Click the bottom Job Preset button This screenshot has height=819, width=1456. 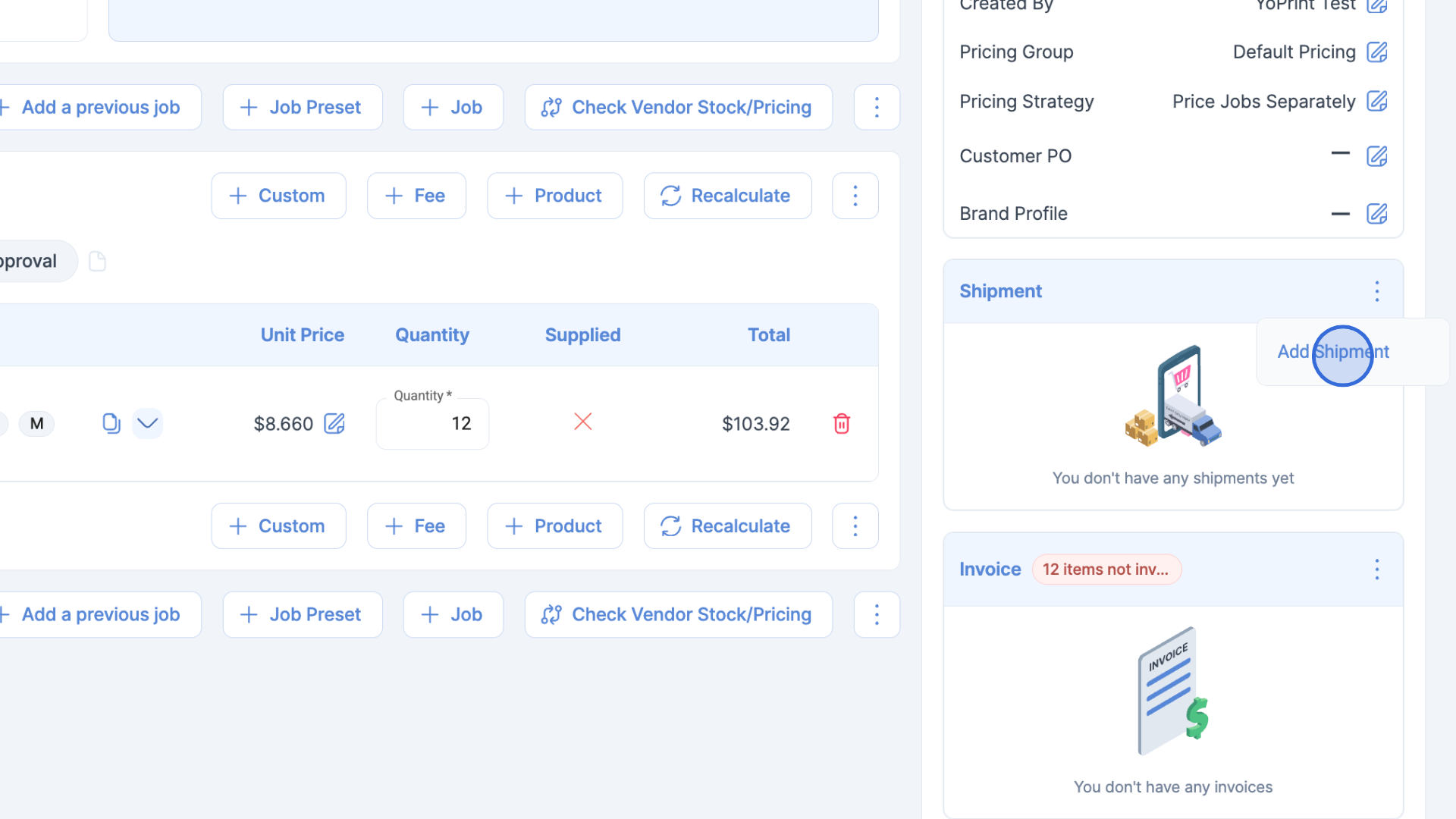pos(302,614)
